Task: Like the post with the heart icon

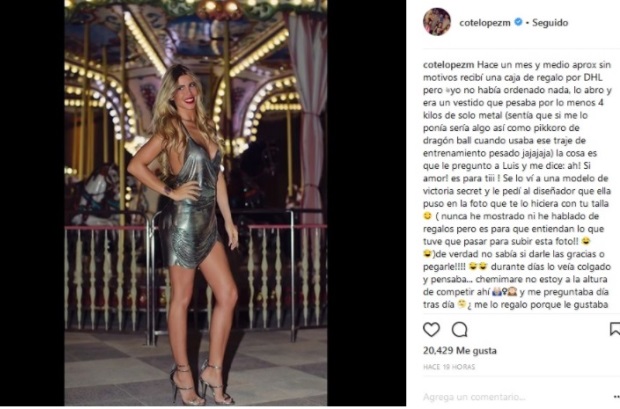Action: (x=431, y=329)
